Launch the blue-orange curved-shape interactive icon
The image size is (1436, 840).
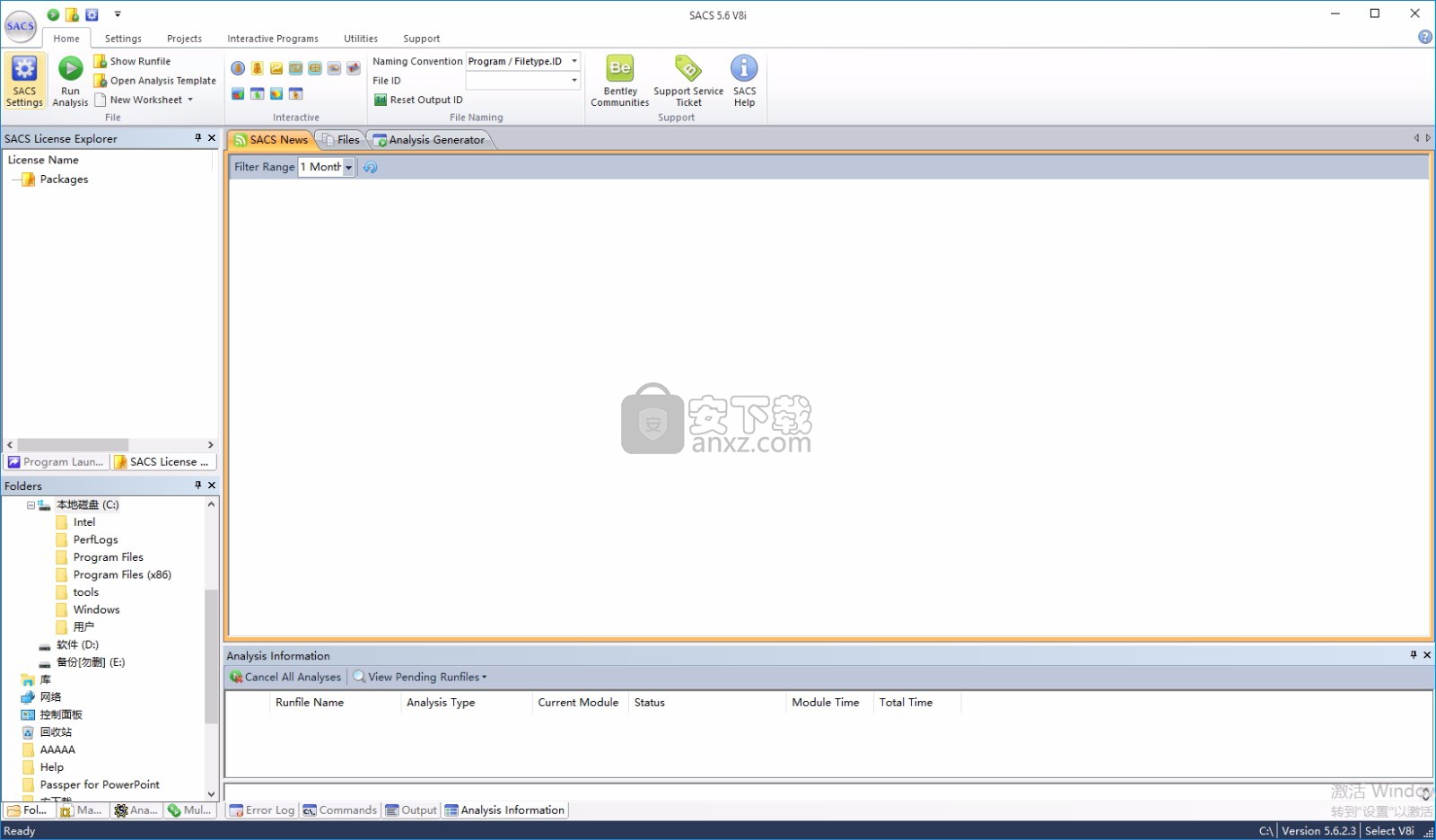click(x=334, y=68)
